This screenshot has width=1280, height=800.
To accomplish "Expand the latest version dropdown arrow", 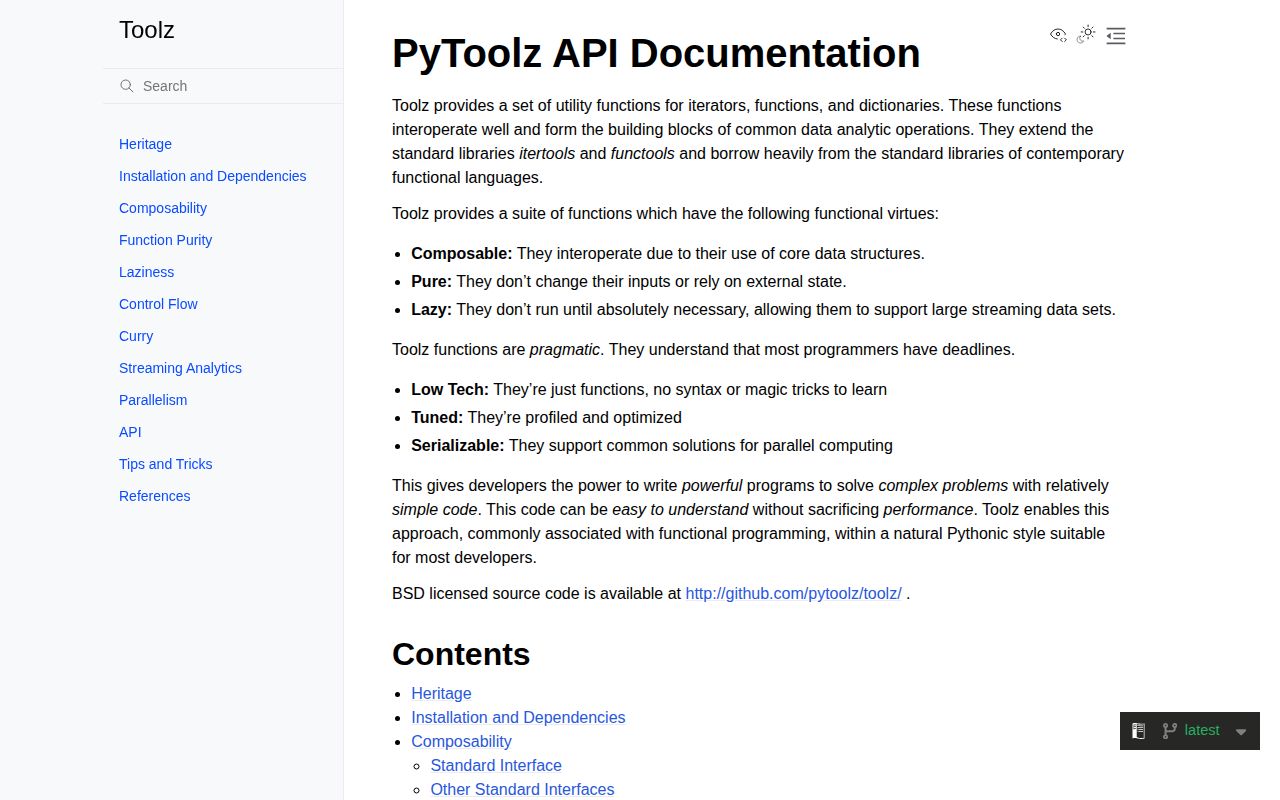I will tap(1241, 732).
